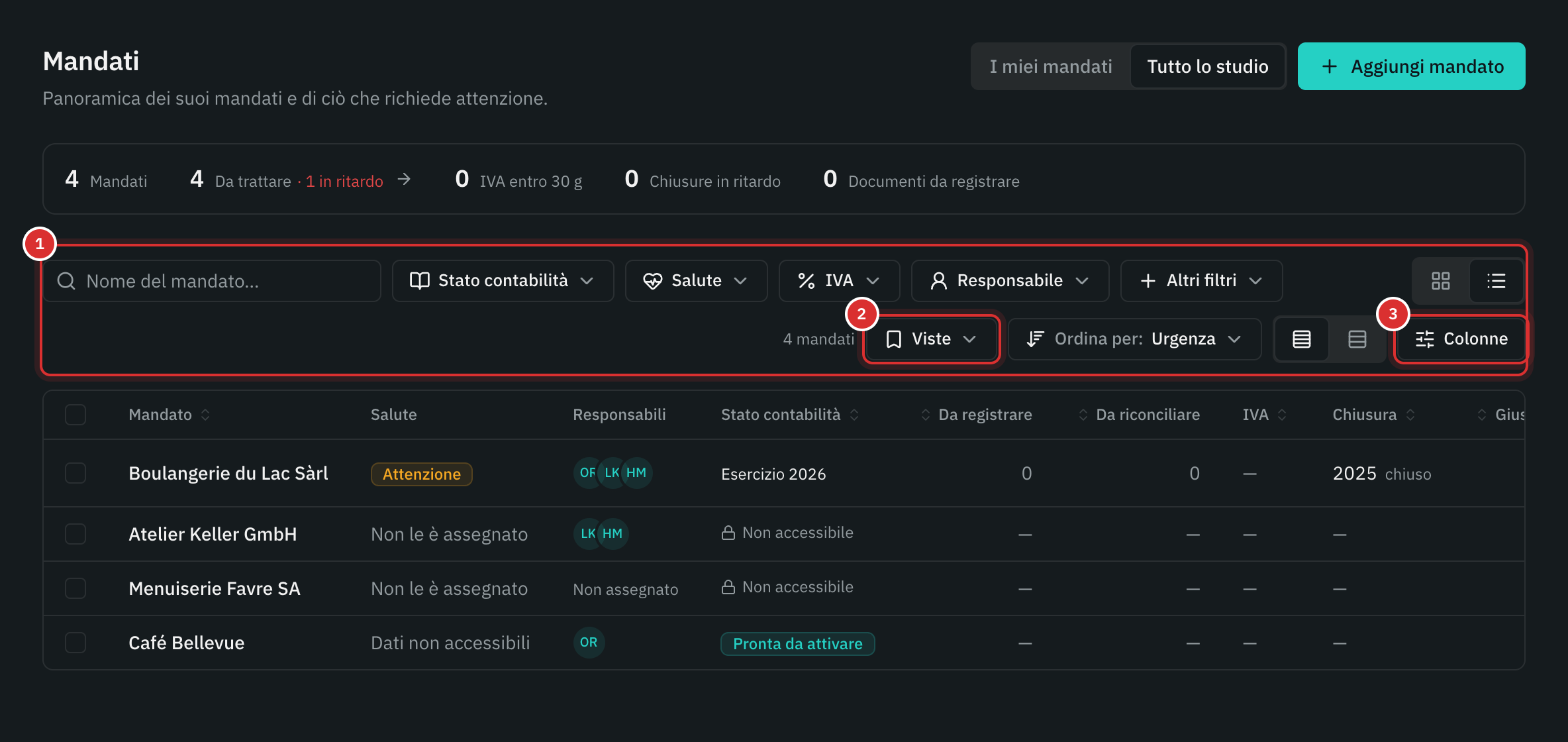Viewport: 1568px width, 742px height.
Task: Click the Aggiungi mandato button
Action: 1411,66
